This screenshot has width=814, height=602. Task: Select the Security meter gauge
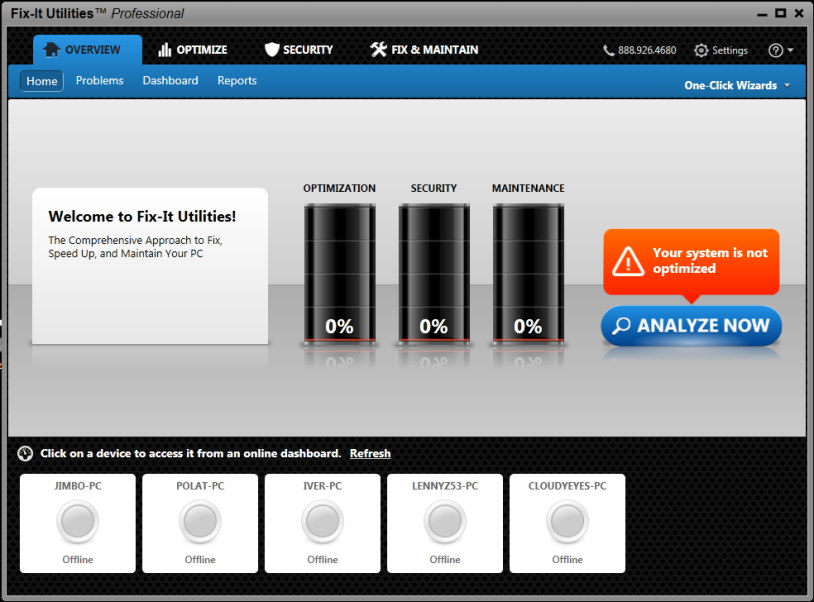(434, 275)
